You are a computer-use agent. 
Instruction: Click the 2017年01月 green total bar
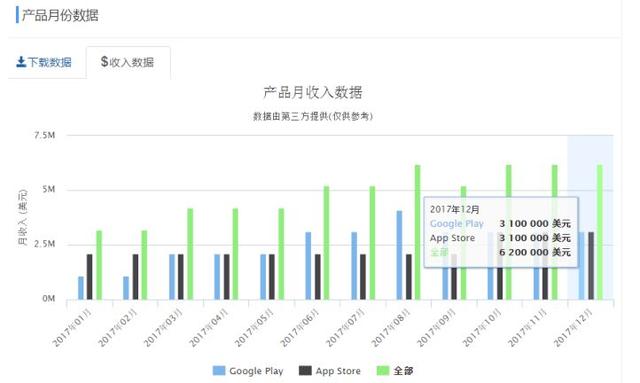(x=99, y=265)
